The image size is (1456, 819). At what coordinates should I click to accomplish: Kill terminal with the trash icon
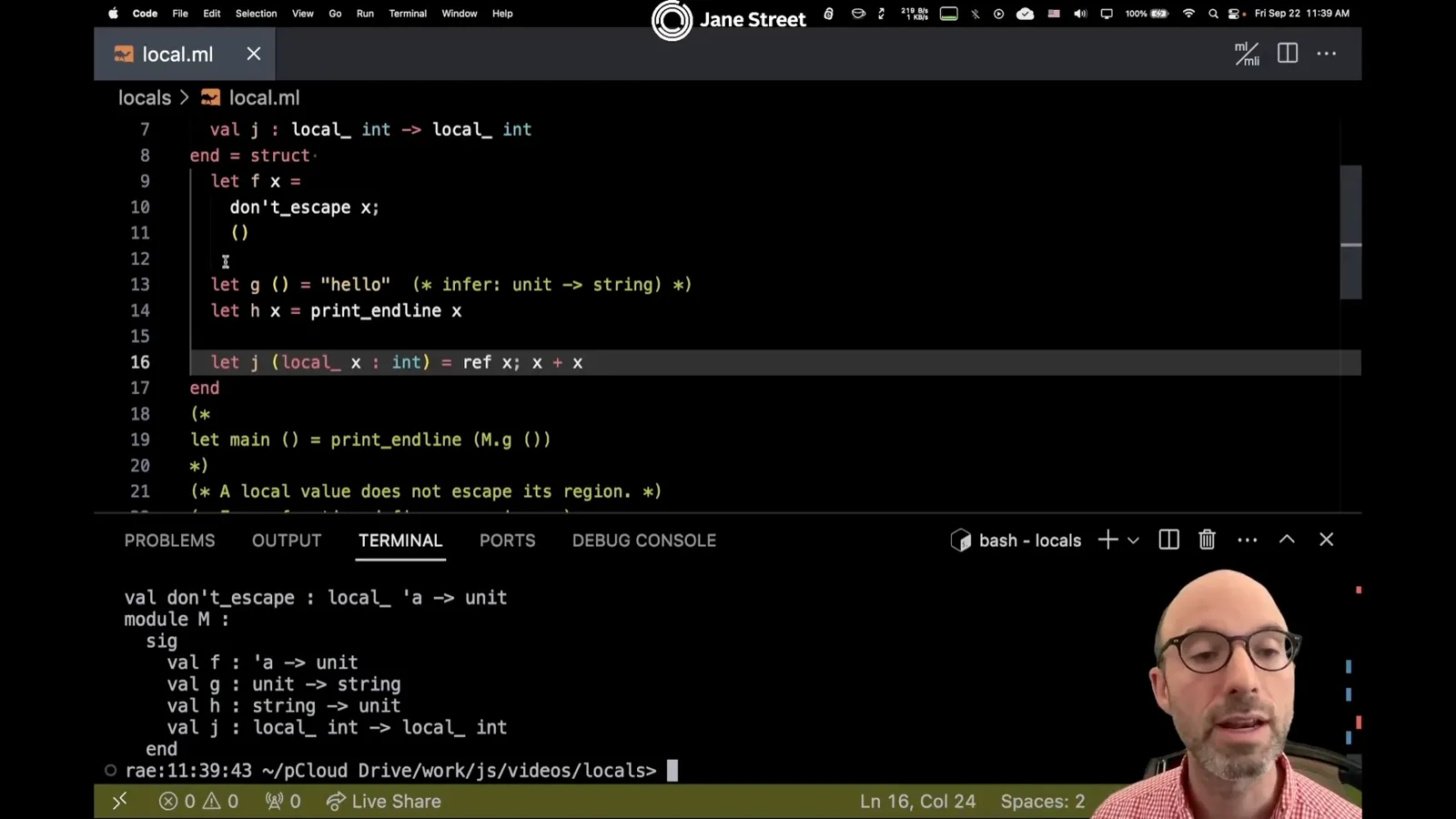click(x=1208, y=540)
